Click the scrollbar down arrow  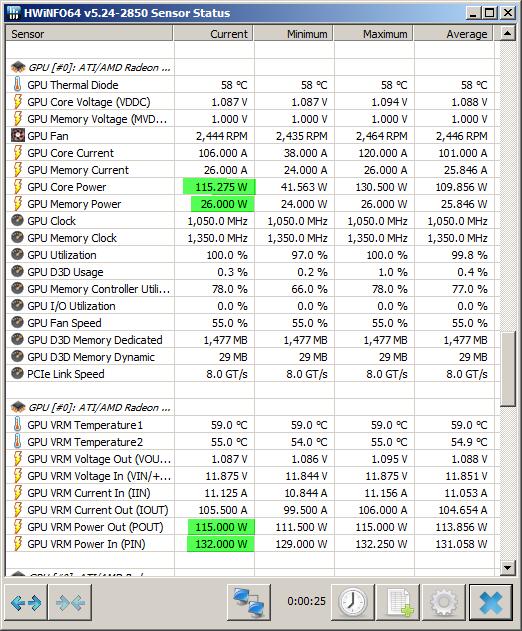coord(508,568)
